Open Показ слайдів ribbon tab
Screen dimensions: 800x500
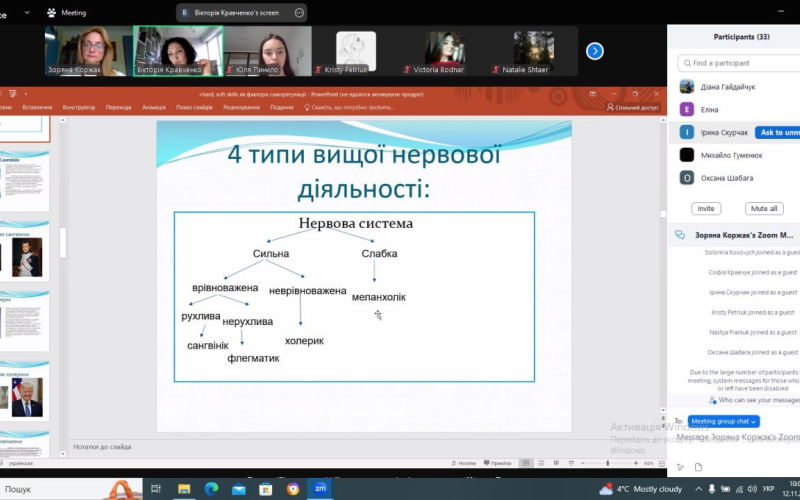[194, 107]
